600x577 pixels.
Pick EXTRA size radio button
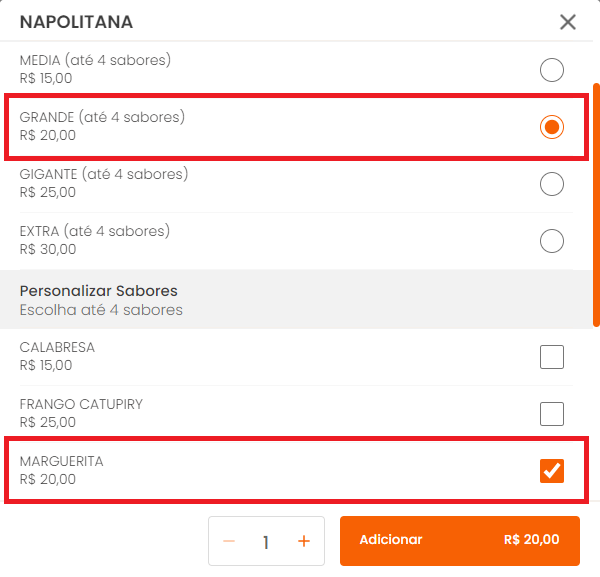click(x=551, y=241)
